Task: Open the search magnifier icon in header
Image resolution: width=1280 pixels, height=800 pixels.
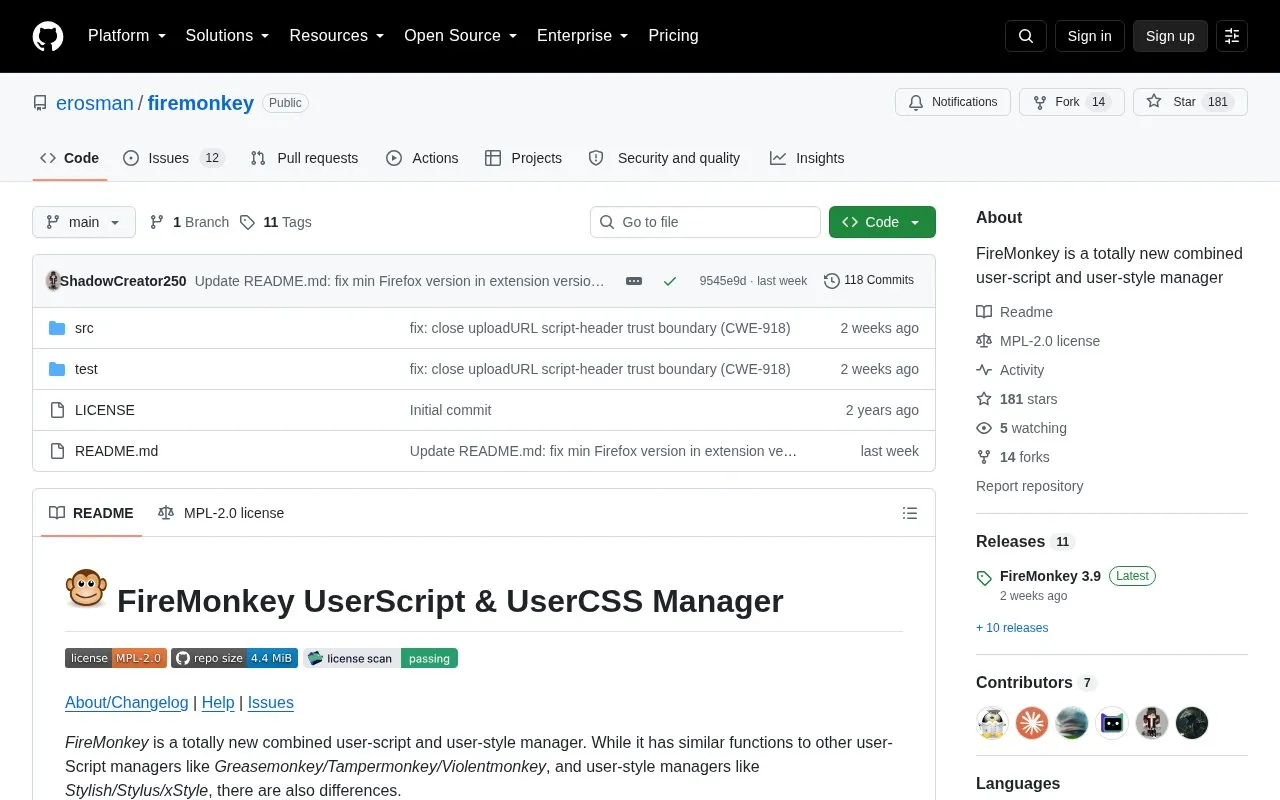Action: tap(1026, 36)
